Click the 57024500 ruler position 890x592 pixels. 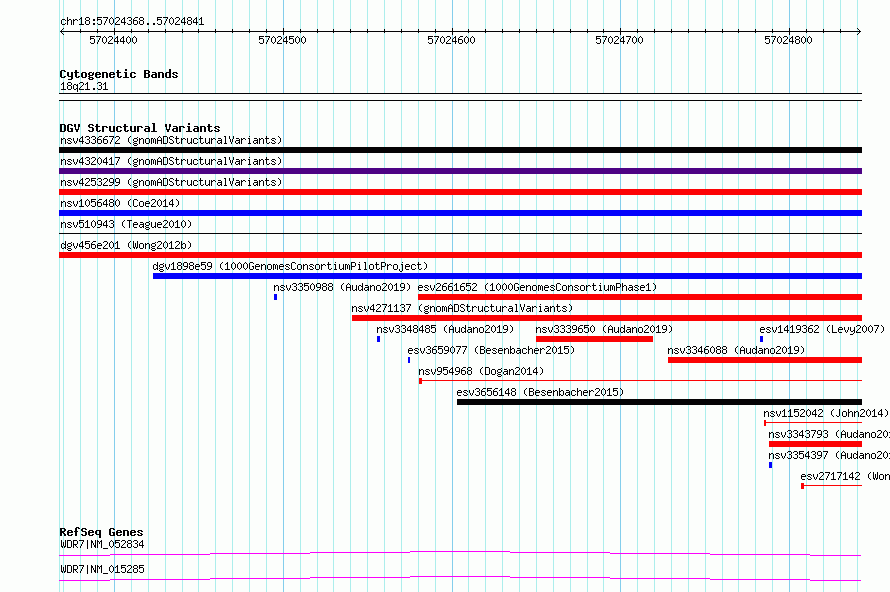tap(282, 40)
